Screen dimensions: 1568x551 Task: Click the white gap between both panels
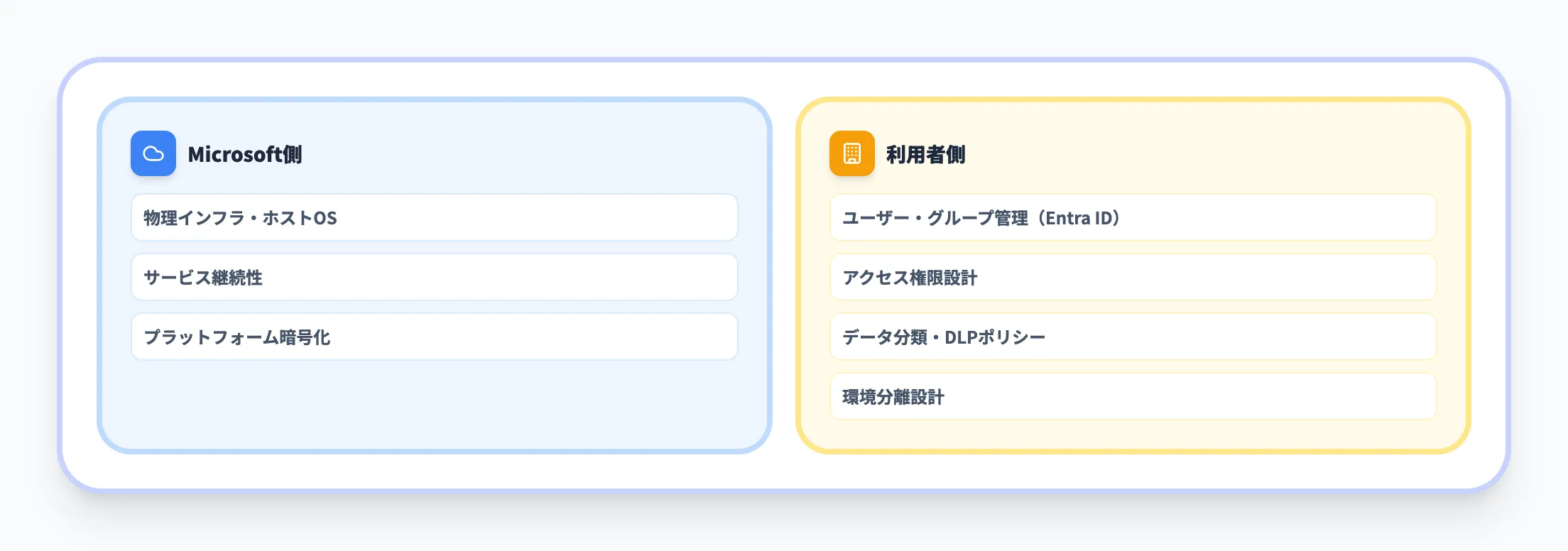[784, 275]
